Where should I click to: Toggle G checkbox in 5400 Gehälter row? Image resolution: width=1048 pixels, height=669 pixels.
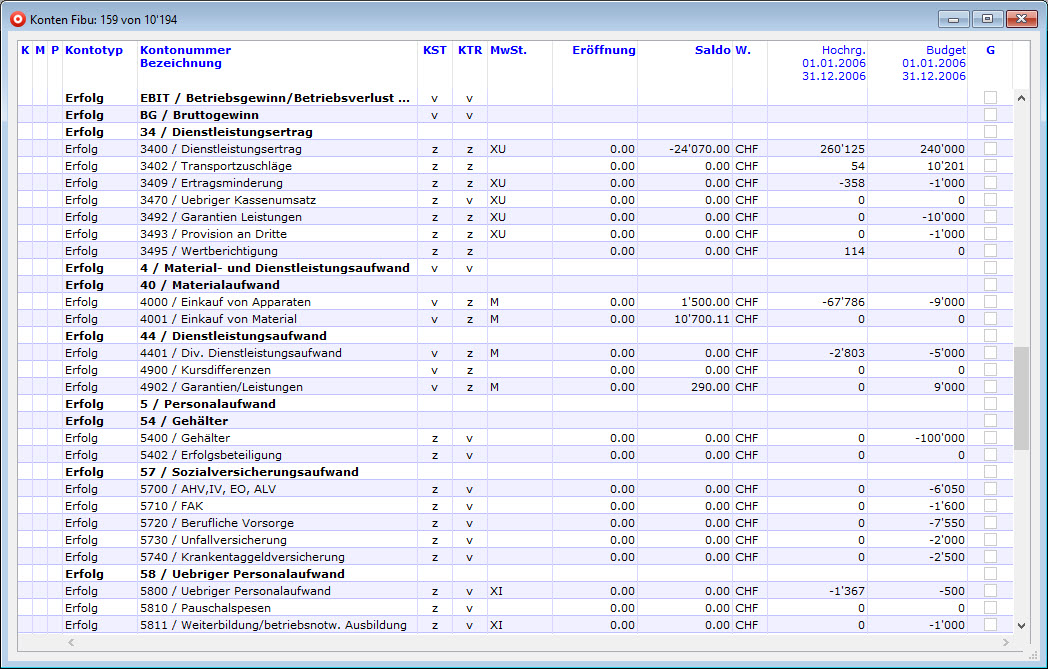(990, 438)
